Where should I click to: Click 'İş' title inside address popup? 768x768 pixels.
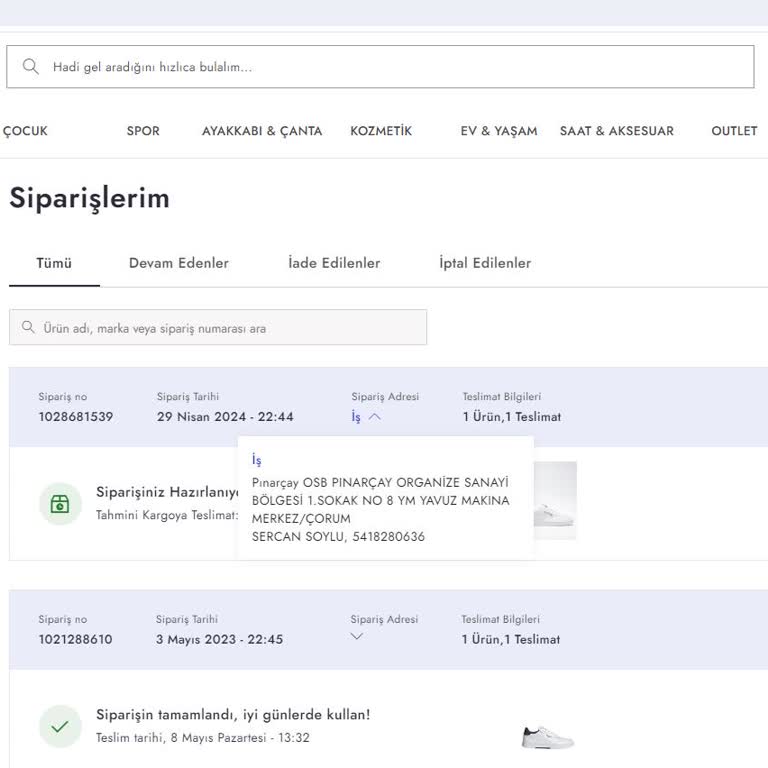pos(257,459)
